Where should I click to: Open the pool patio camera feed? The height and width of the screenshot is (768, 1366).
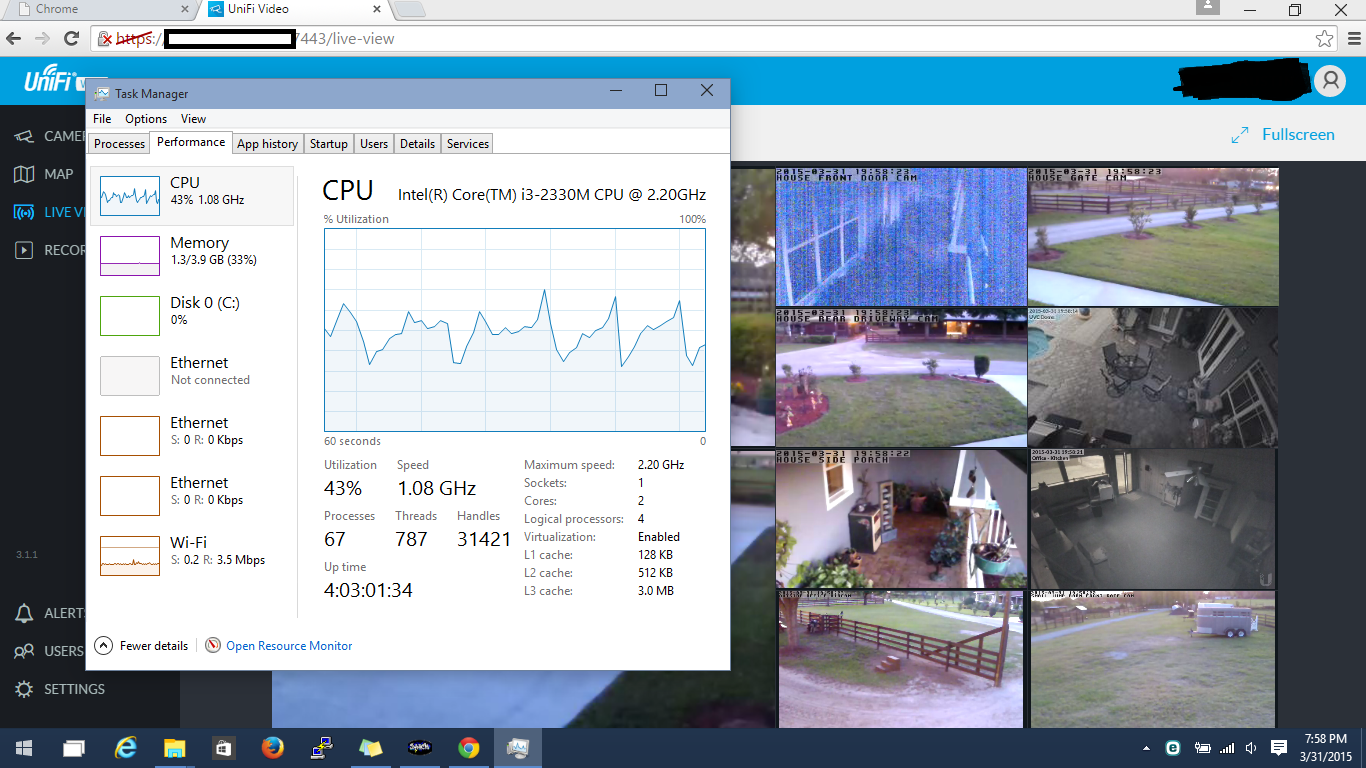1153,377
